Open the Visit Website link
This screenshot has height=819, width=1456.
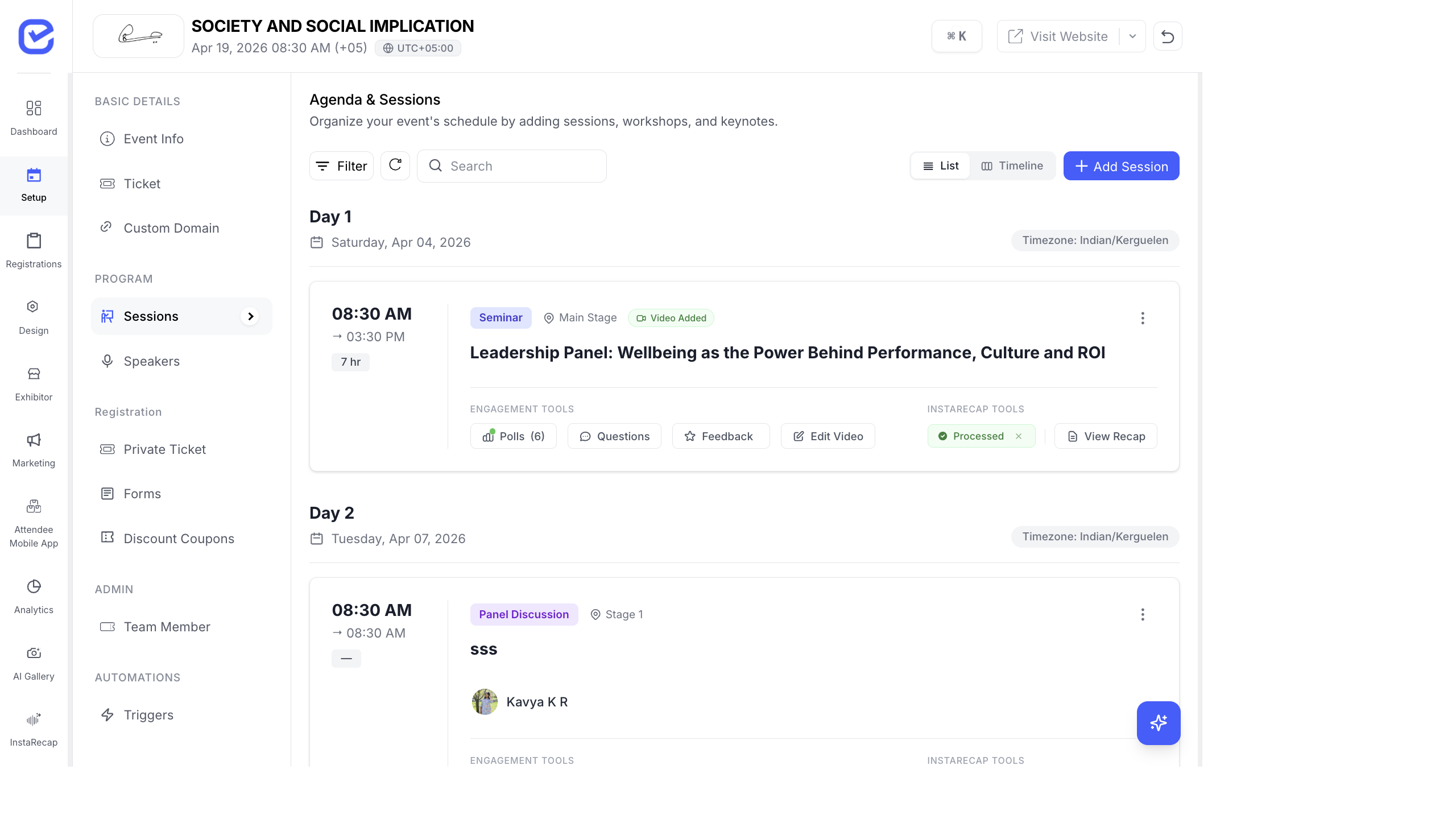tap(1058, 36)
